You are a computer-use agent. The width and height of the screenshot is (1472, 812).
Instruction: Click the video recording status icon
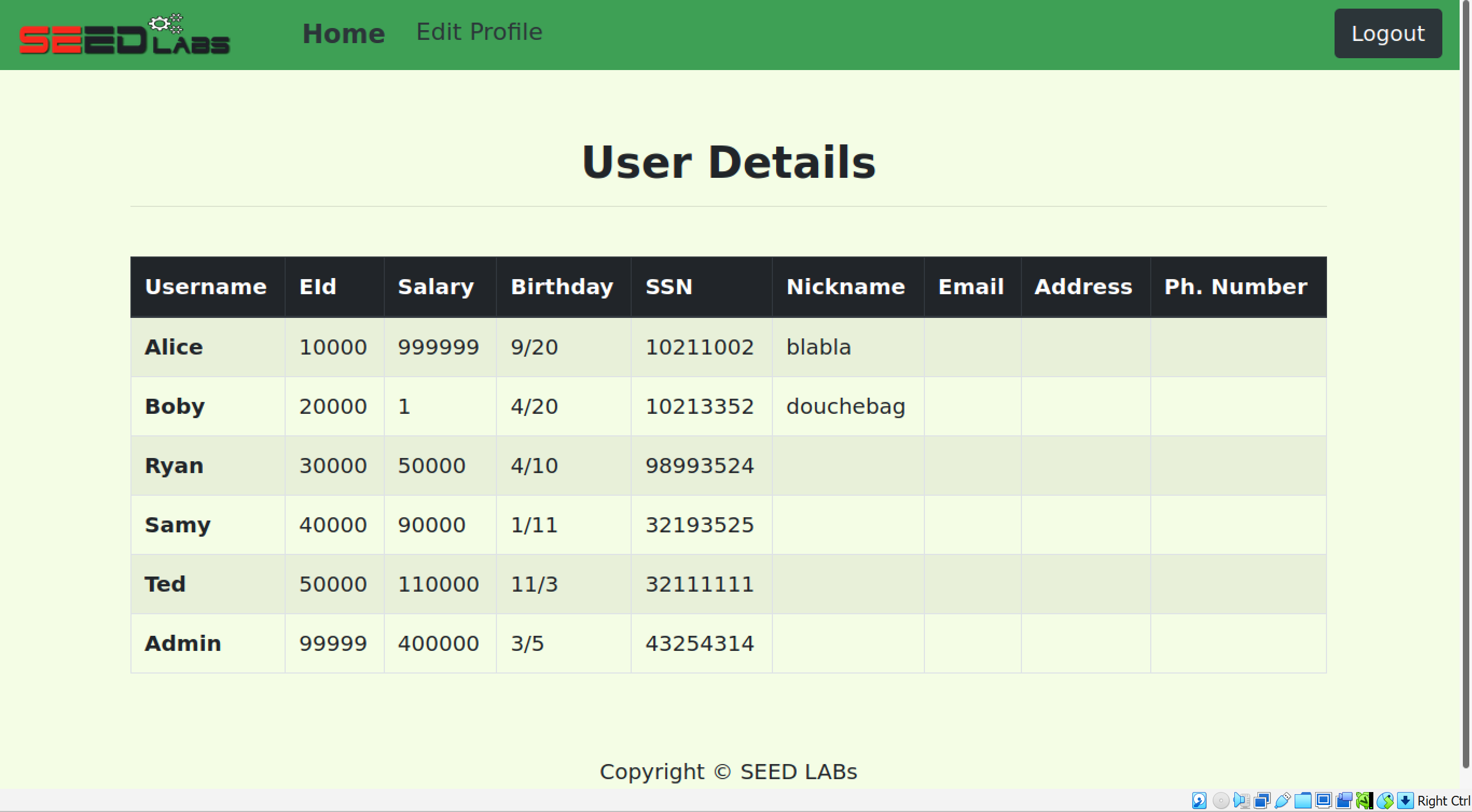coord(1344,801)
